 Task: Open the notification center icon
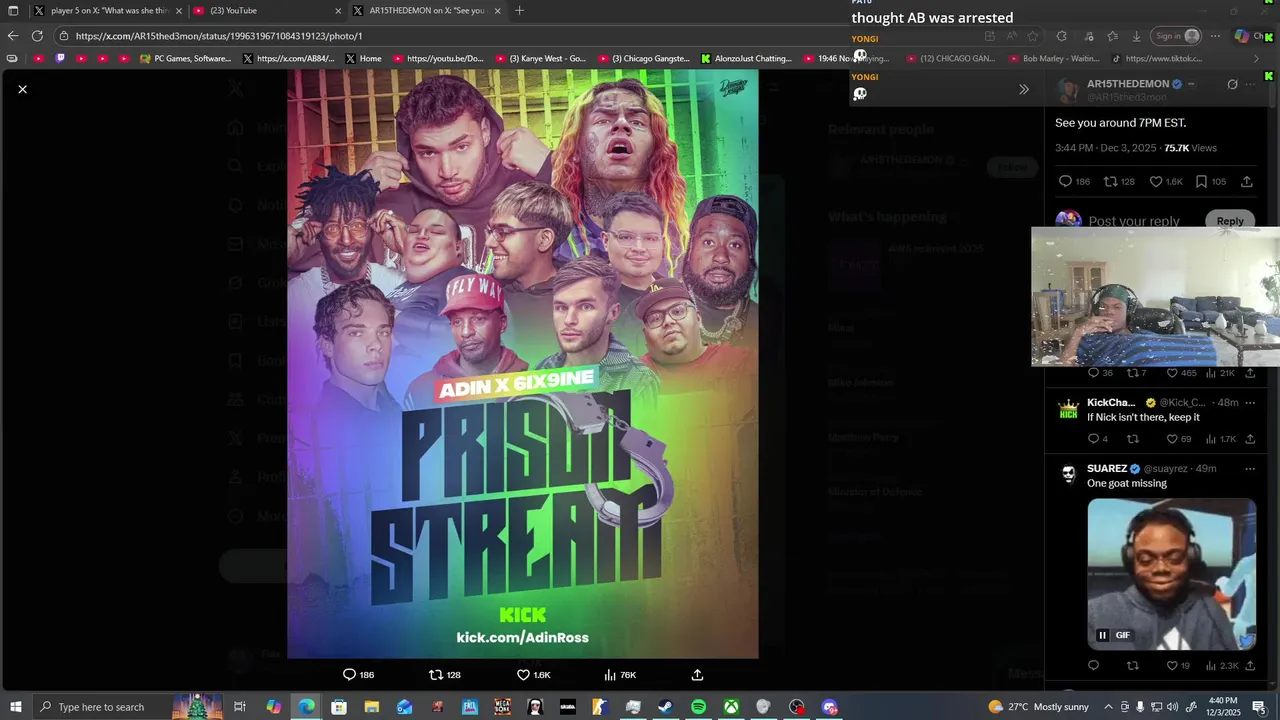click(x=1259, y=707)
